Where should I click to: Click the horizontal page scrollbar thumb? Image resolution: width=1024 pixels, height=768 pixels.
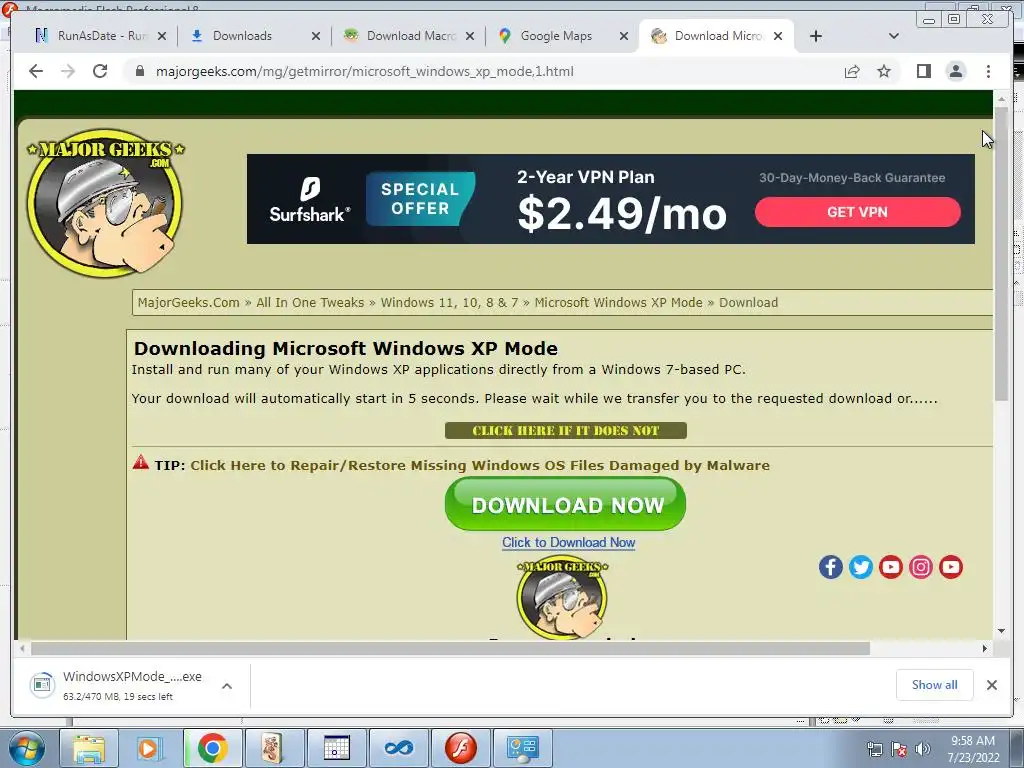451,648
